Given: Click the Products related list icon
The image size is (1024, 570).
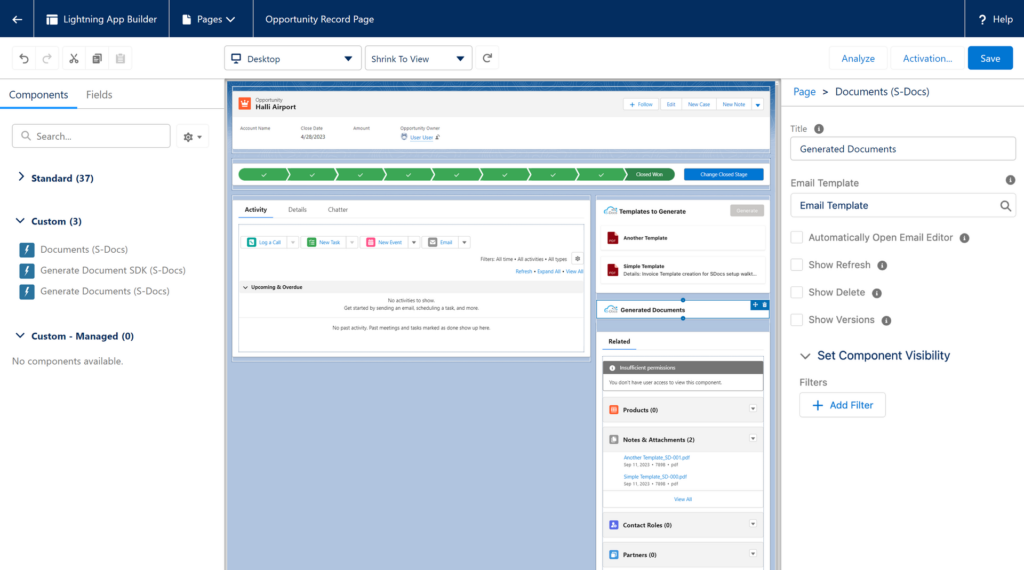Looking at the screenshot, I should point(614,410).
